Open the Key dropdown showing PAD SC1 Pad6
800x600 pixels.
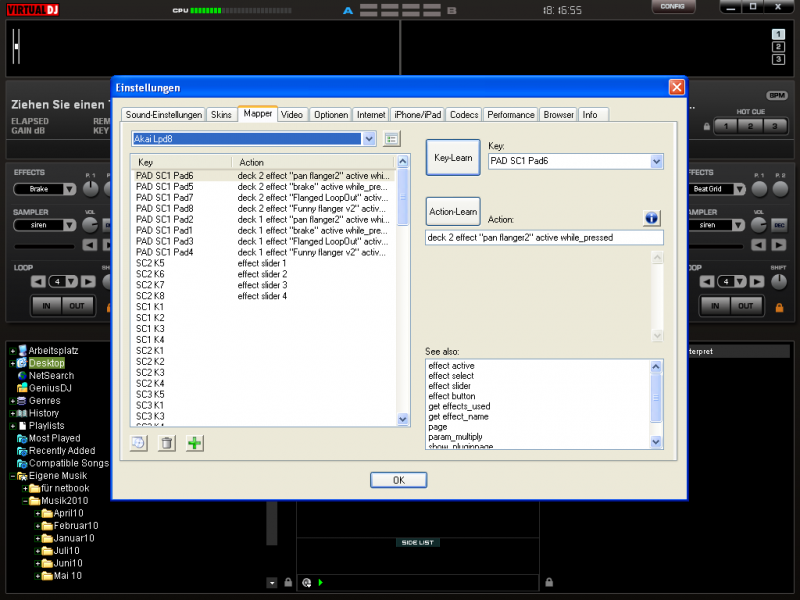tap(656, 161)
